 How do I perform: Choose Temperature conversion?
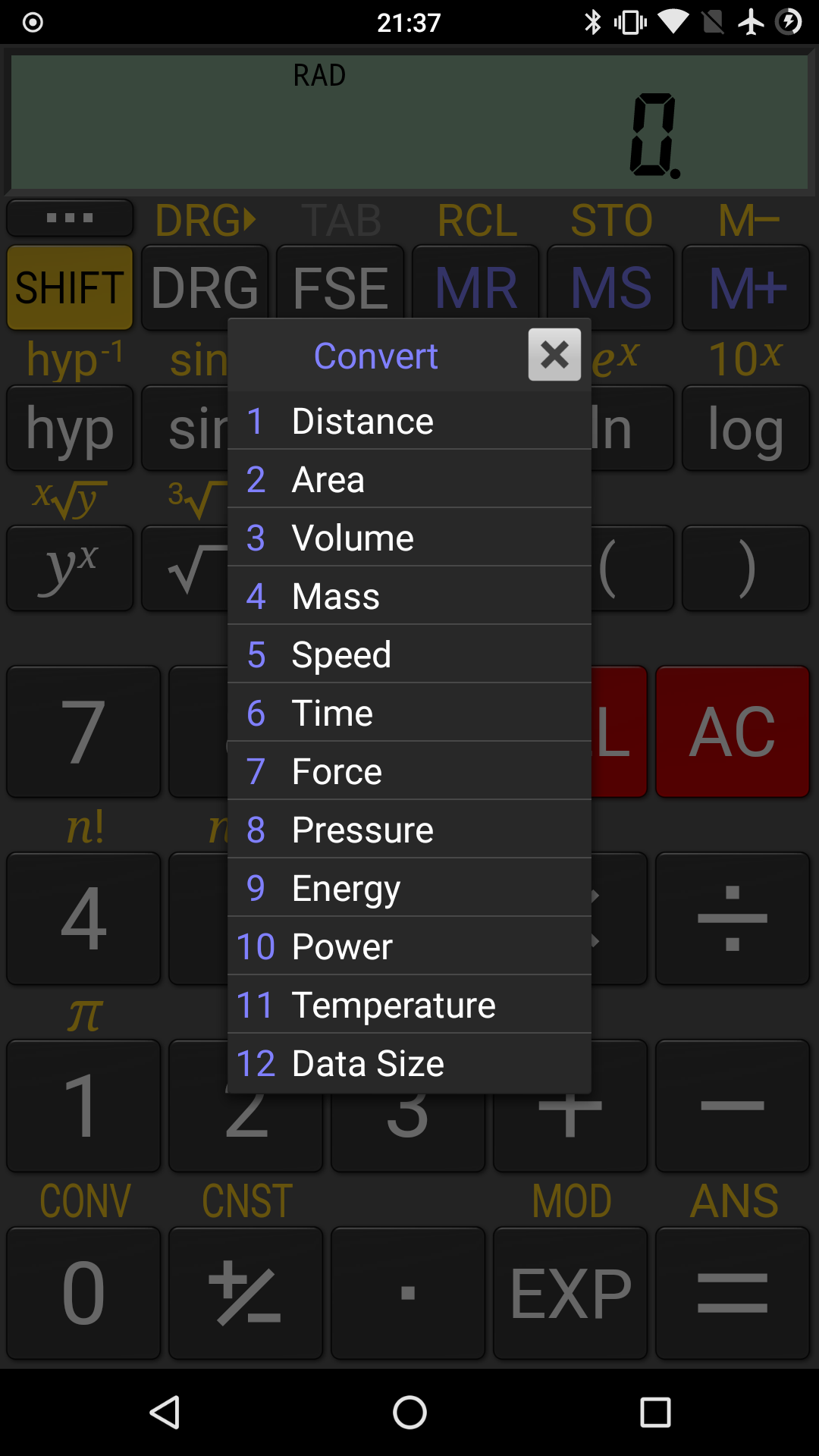409,1005
